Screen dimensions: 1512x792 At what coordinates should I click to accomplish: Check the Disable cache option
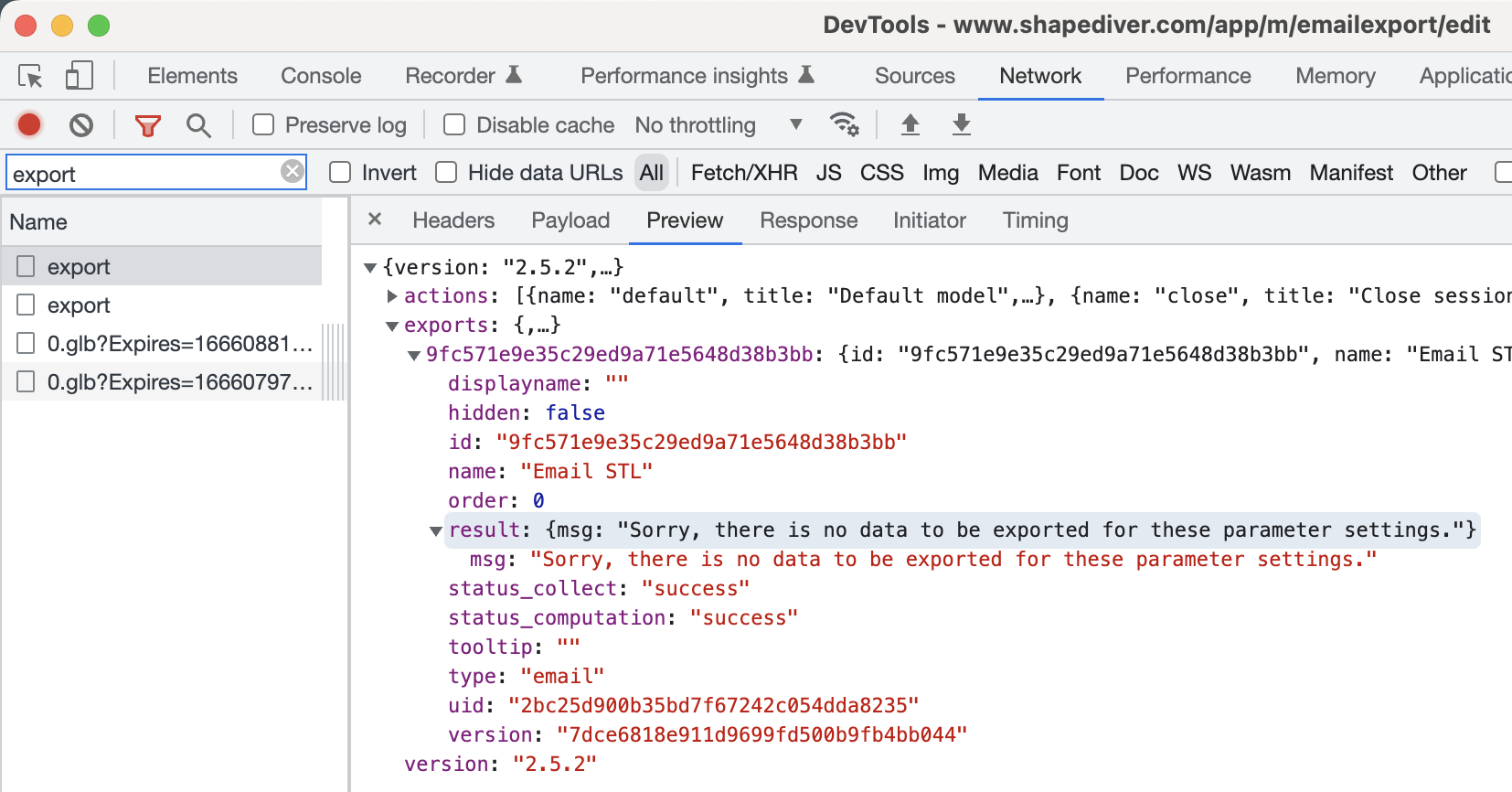tap(454, 124)
